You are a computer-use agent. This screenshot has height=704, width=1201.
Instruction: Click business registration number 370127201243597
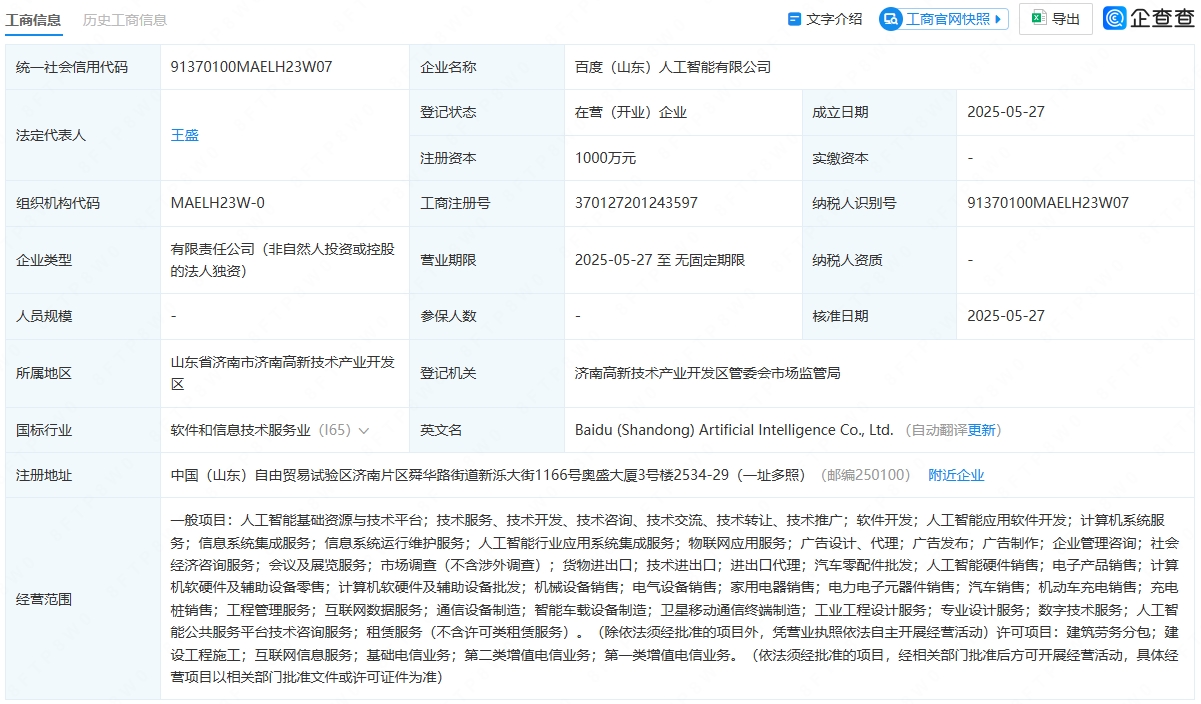(636, 202)
